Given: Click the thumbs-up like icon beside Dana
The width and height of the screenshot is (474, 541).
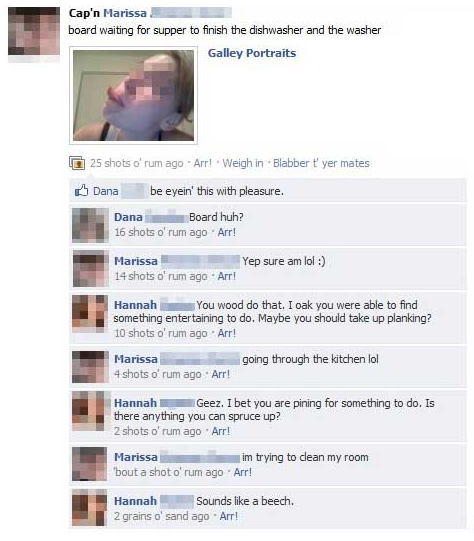Looking at the screenshot, I should tap(81, 190).
